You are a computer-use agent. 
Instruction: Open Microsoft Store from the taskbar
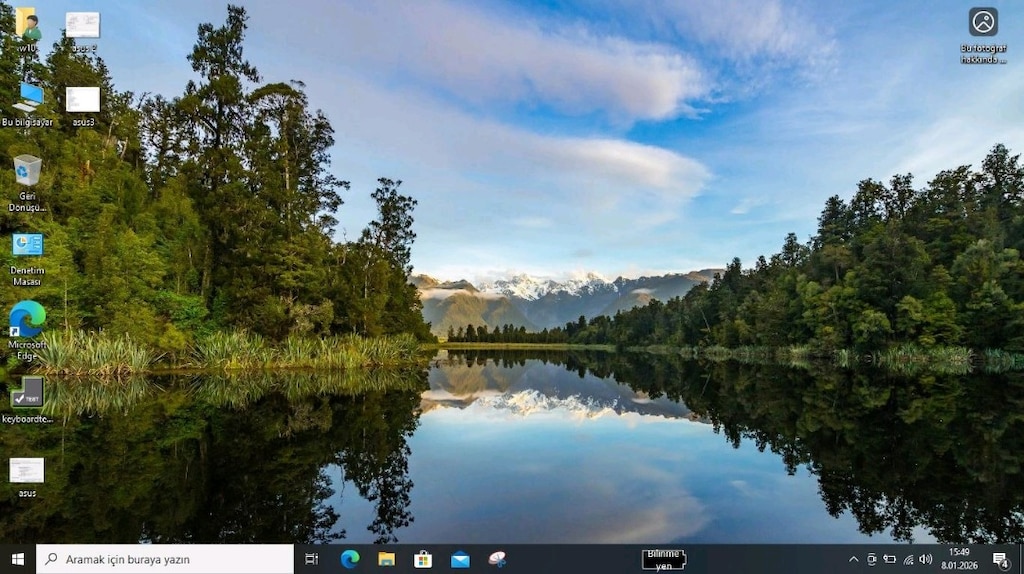423,559
